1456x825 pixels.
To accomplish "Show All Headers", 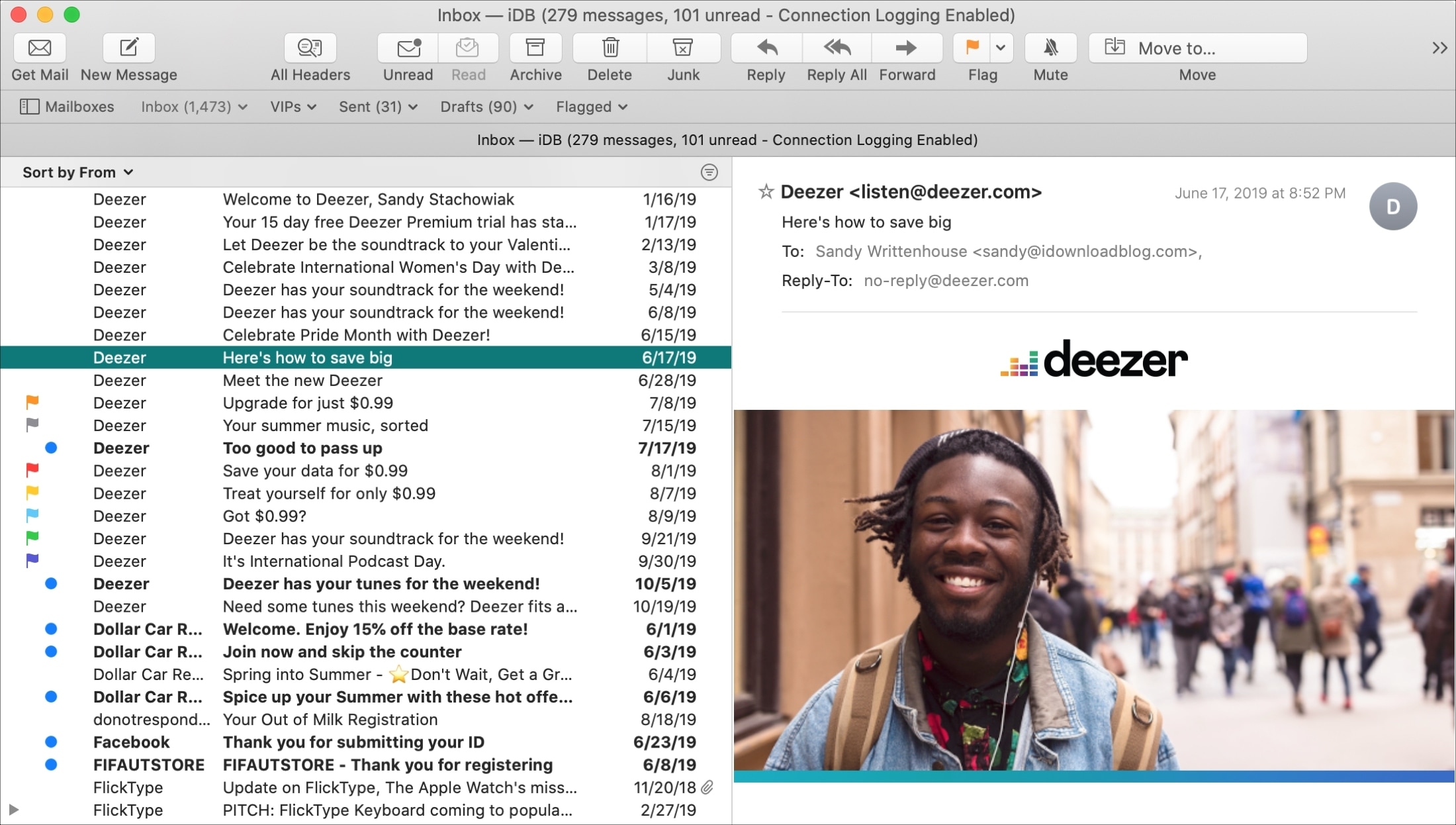I will pos(310,48).
